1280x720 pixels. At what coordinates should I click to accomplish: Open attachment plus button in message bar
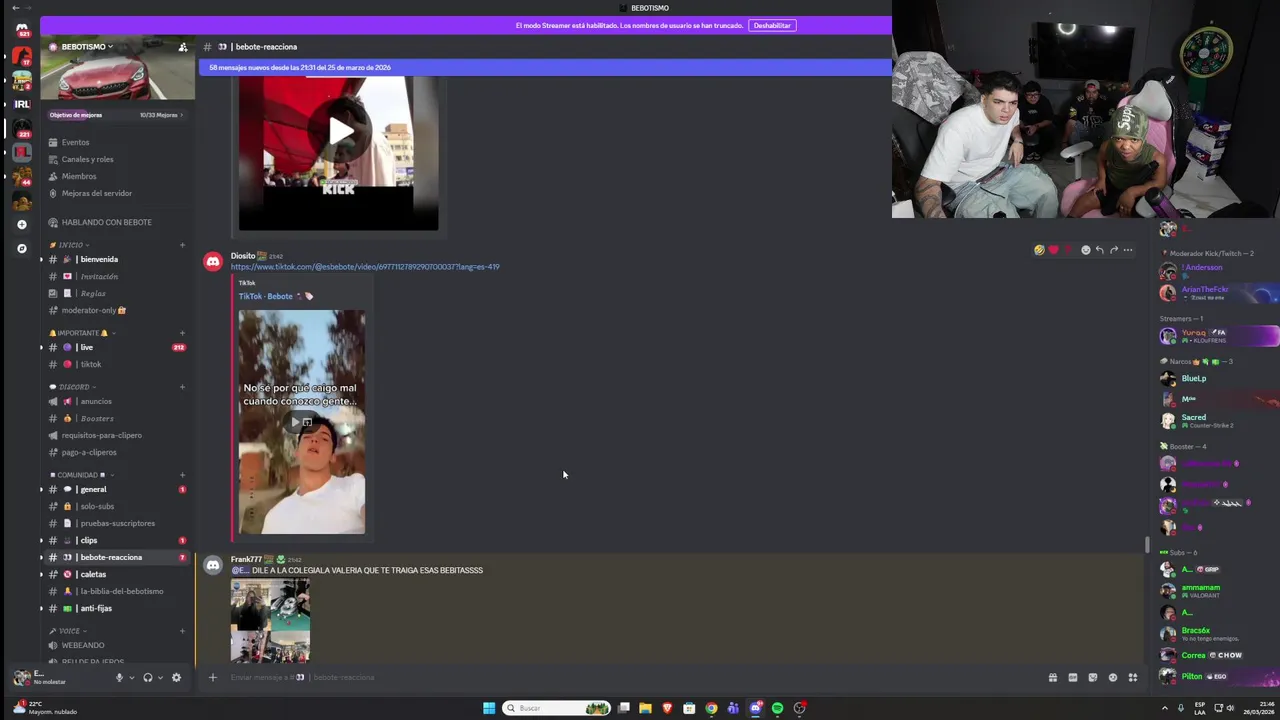click(x=212, y=677)
